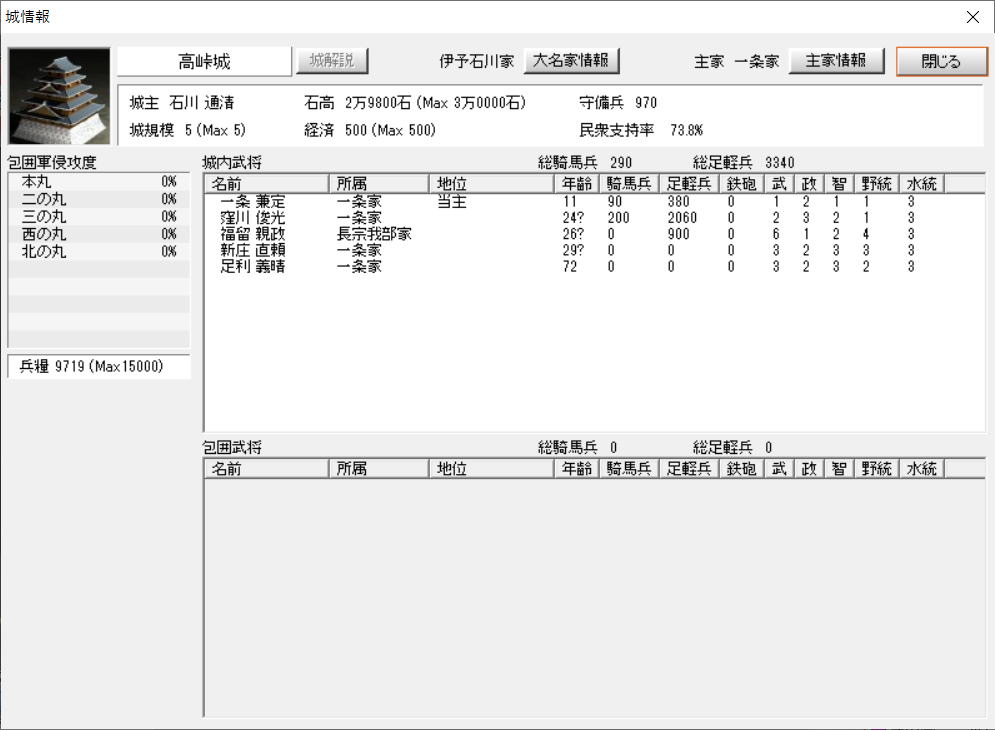Click the 高峠城 castle name field
This screenshot has height=730, width=995.
coord(204,62)
